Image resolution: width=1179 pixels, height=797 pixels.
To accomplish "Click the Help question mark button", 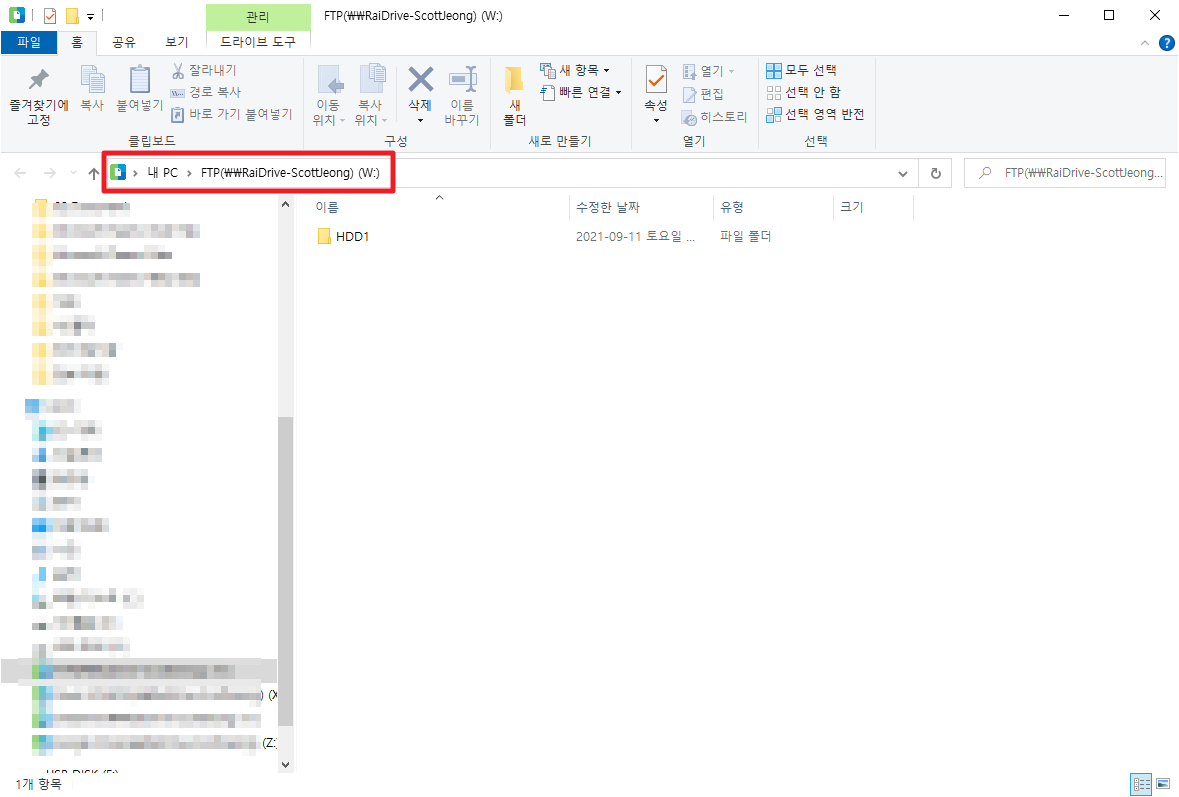I will (x=1167, y=43).
